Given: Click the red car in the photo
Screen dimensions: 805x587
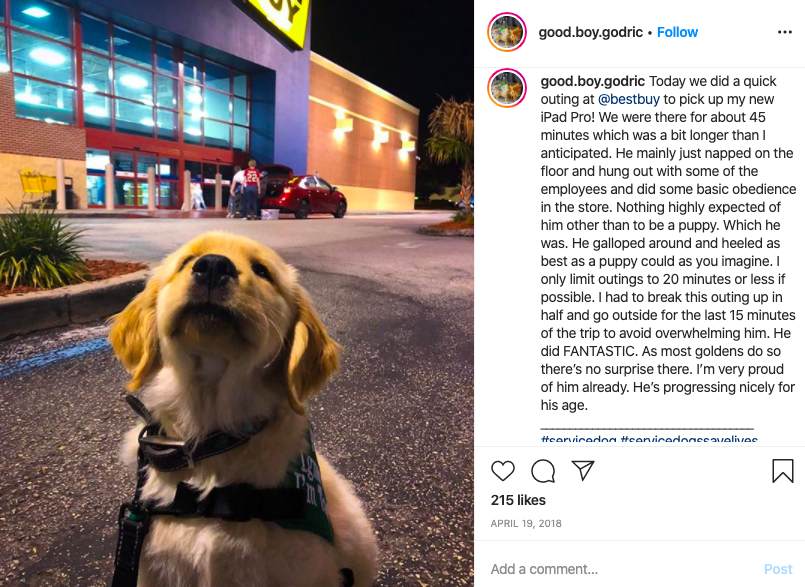Looking at the screenshot, I should (303, 195).
